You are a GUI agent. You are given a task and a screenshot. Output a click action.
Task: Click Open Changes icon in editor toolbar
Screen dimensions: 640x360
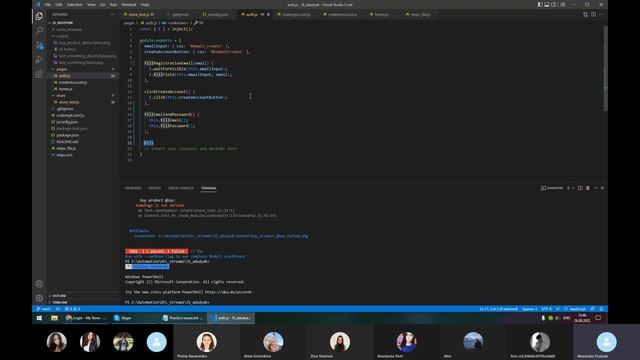pyautogui.click(x=585, y=14)
